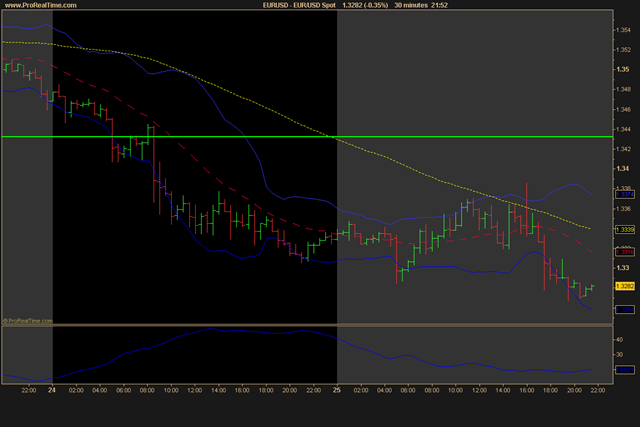Click the 40 level on the indicator scale
The image size is (640, 427).
click(620, 340)
